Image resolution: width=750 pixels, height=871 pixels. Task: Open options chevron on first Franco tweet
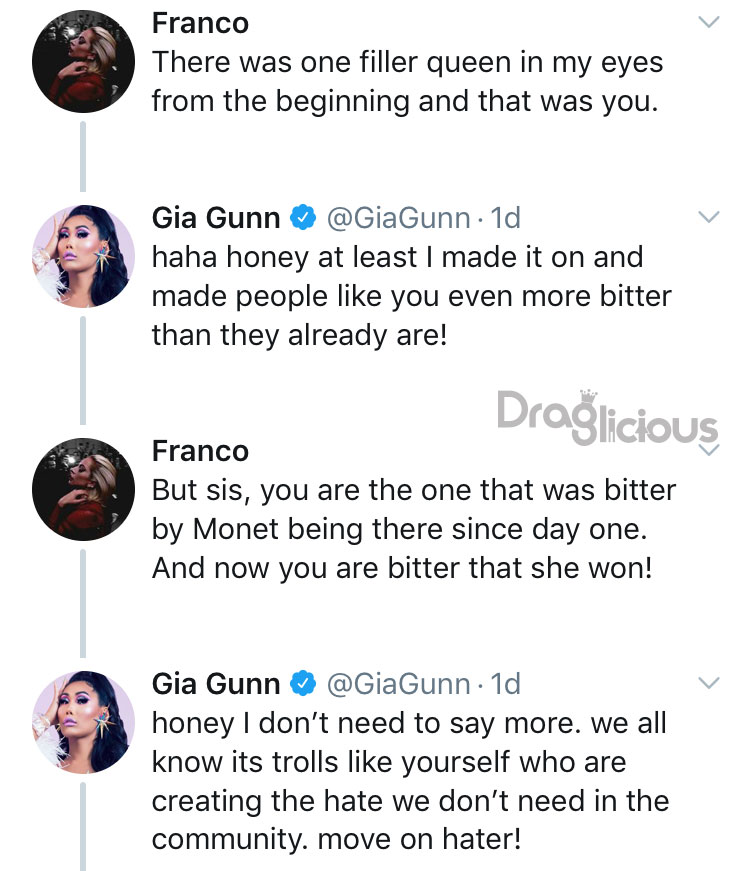709,22
